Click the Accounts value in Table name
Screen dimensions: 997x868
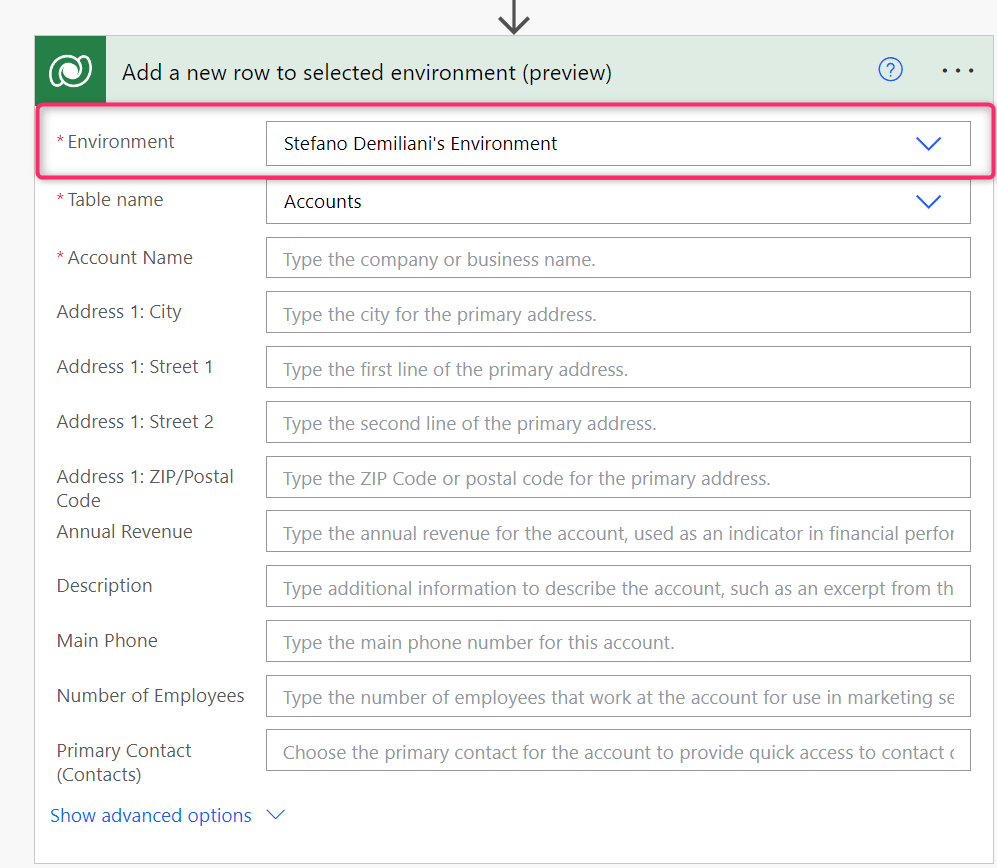(323, 202)
